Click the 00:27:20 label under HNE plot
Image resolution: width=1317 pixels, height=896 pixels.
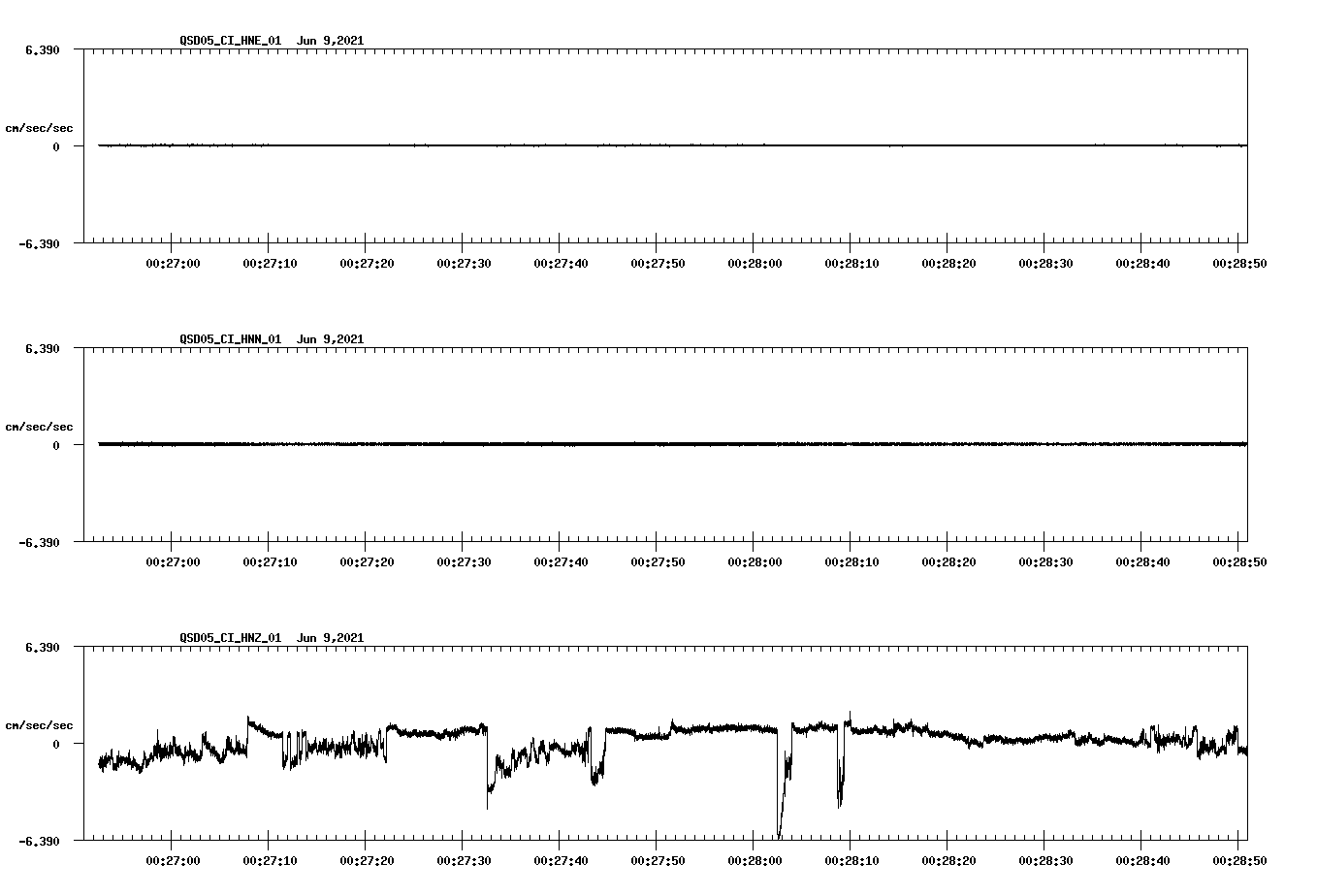367,263
